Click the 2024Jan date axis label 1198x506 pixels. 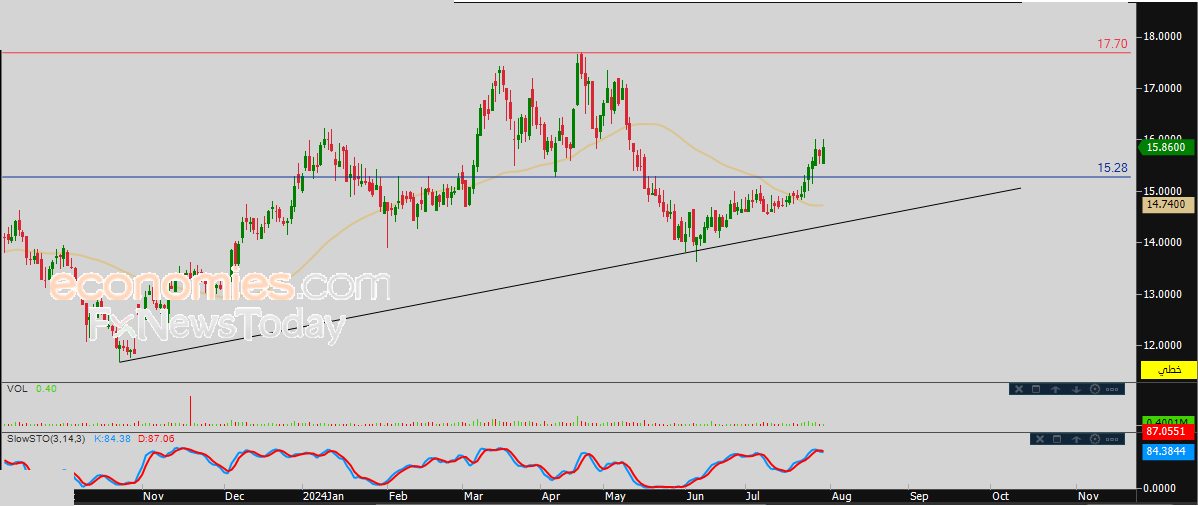(x=323, y=496)
